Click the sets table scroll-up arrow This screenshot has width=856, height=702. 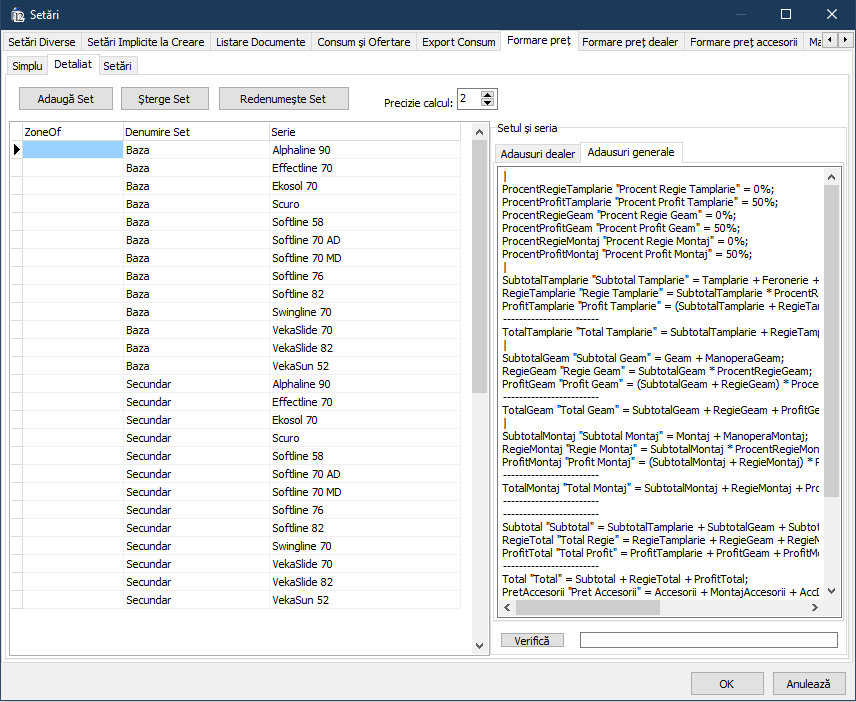click(x=480, y=132)
